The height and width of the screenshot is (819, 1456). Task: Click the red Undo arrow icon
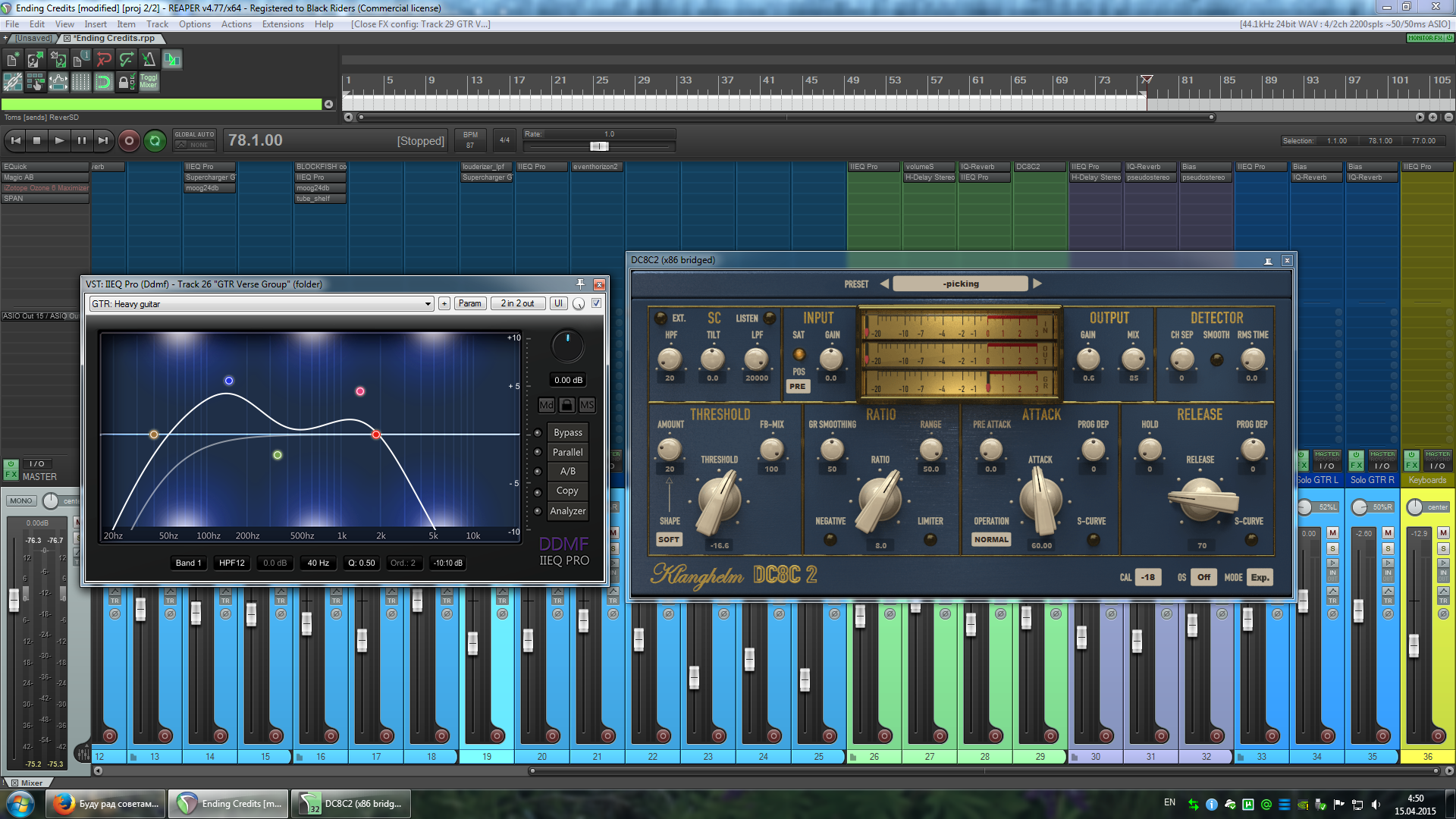coord(104,59)
